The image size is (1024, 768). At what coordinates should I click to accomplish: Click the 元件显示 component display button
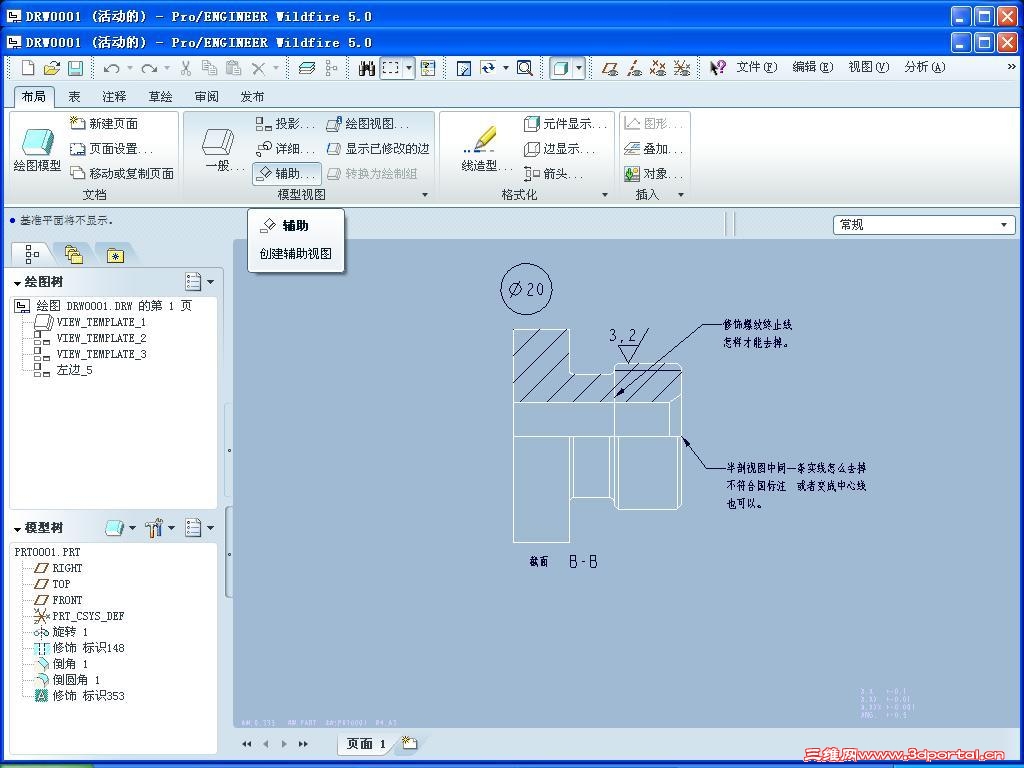[565, 123]
